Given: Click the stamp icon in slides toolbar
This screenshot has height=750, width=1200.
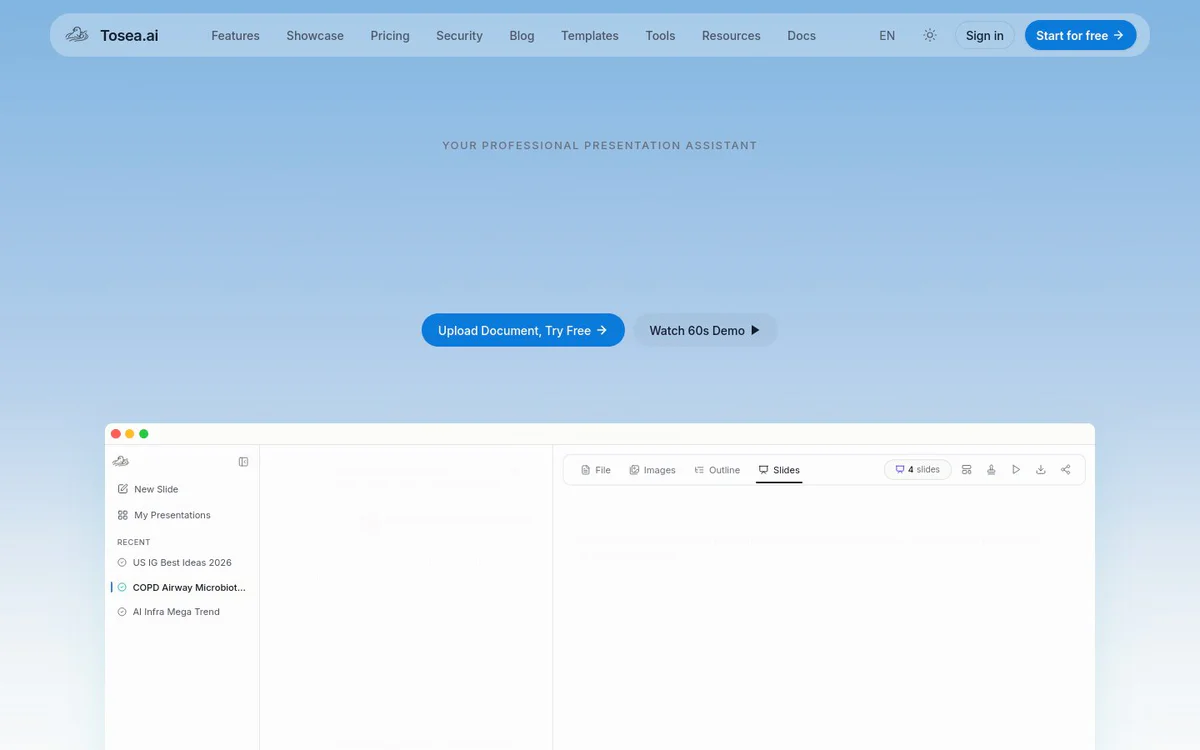Looking at the screenshot, I should (x=991, y=470).
